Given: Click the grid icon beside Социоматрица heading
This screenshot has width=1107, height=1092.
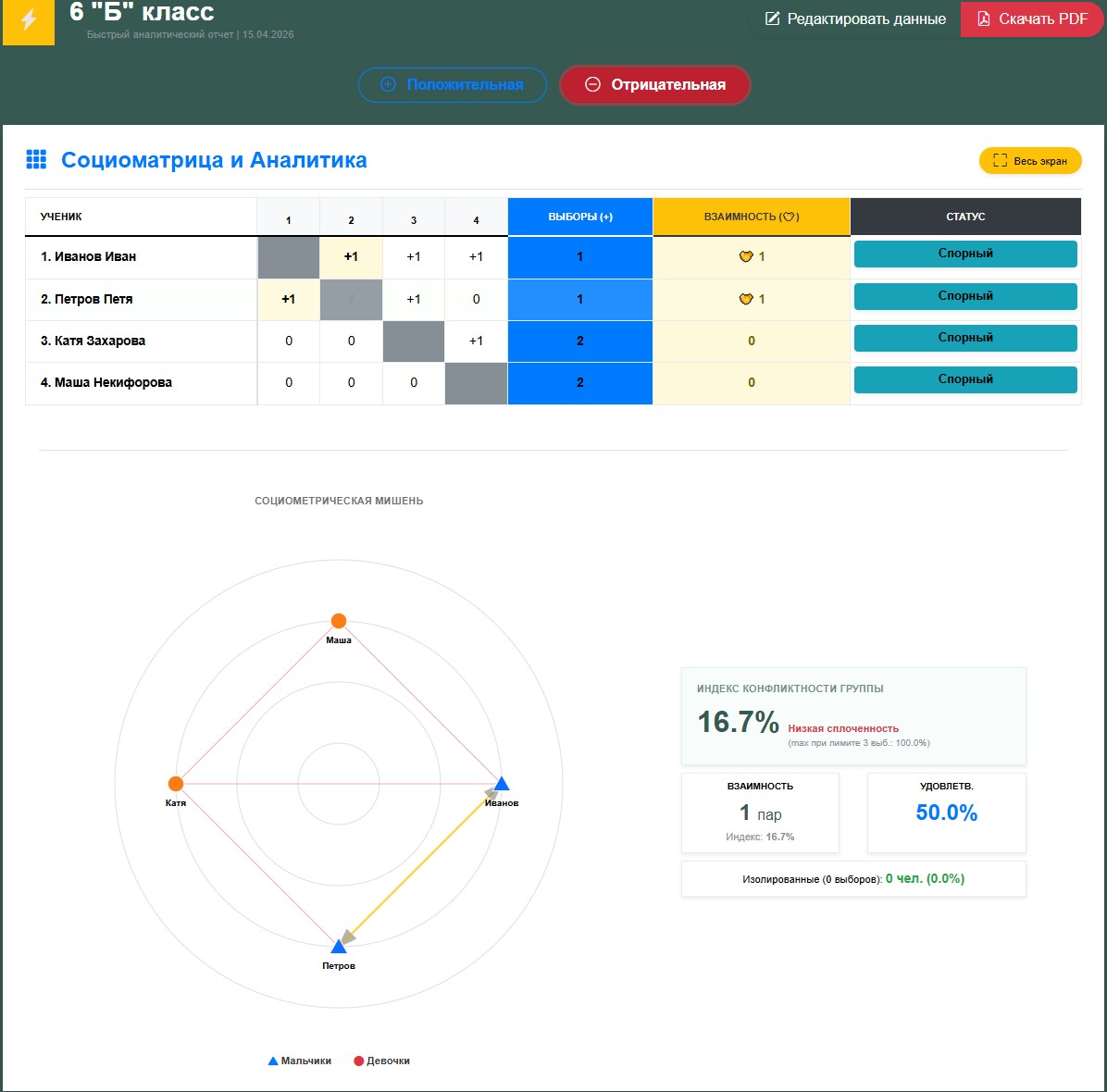Looking at the screenshot, I should 36,160.
